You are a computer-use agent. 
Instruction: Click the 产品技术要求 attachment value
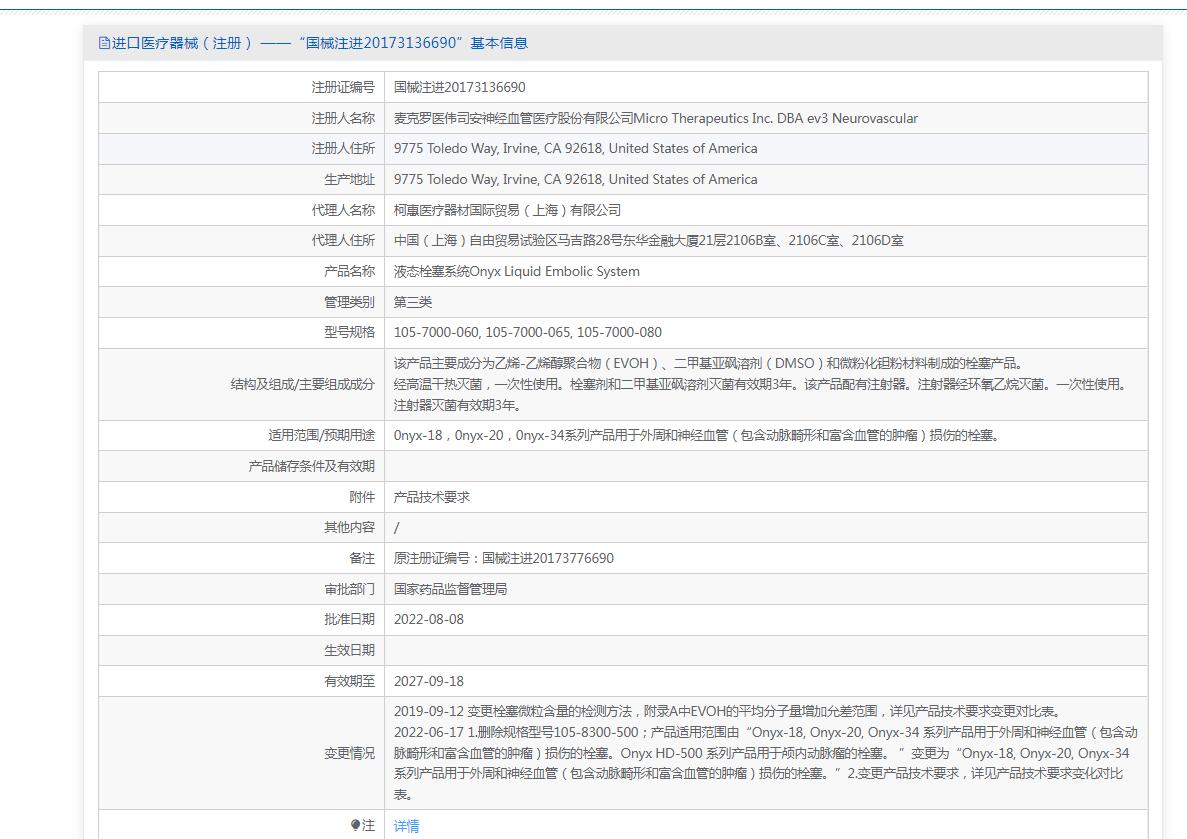[x=431, y=497]
